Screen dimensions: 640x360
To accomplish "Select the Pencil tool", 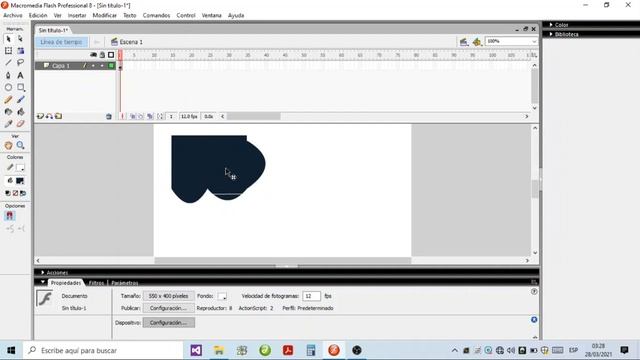I will click(x=8, y=100).
